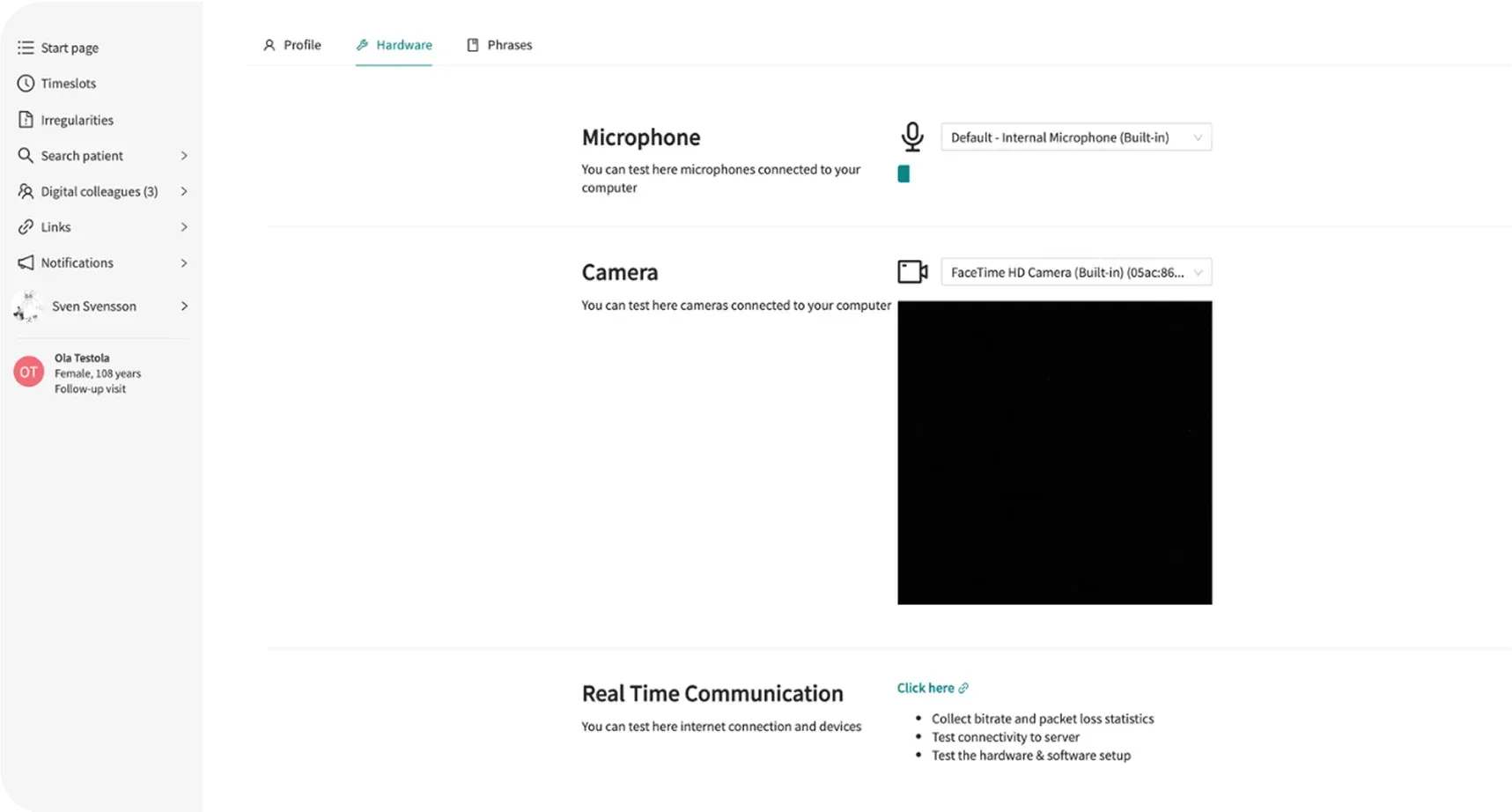Click the Irregularities document icon
Viewport: 1512px width, 812px height.
pyautogui.click(x=26, y=120)
